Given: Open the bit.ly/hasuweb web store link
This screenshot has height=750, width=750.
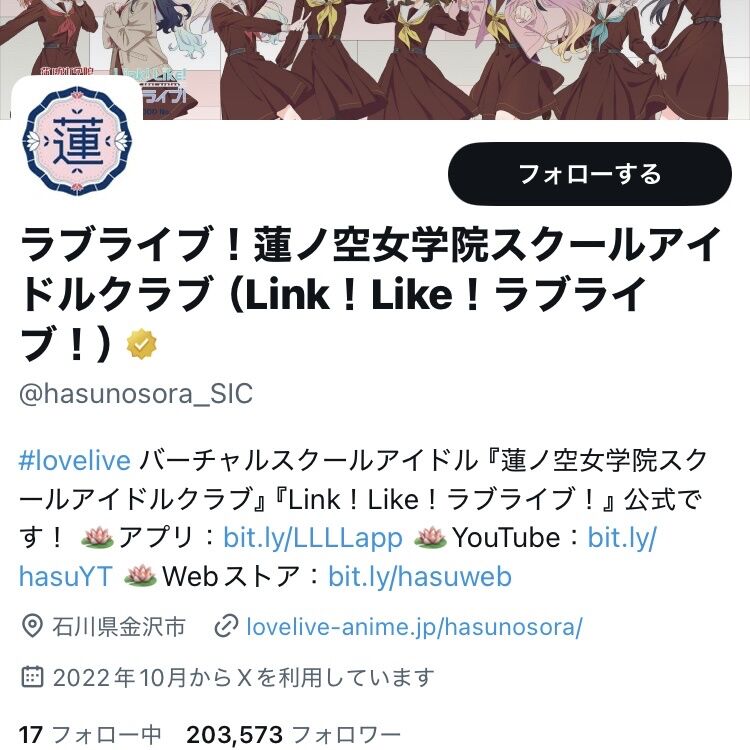Looking at the screenshot, I should (419, 576).
